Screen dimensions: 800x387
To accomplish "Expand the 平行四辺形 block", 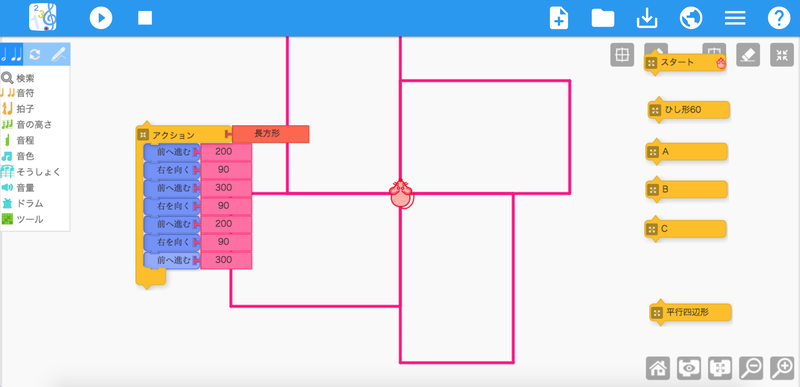I will click(657, 313).
